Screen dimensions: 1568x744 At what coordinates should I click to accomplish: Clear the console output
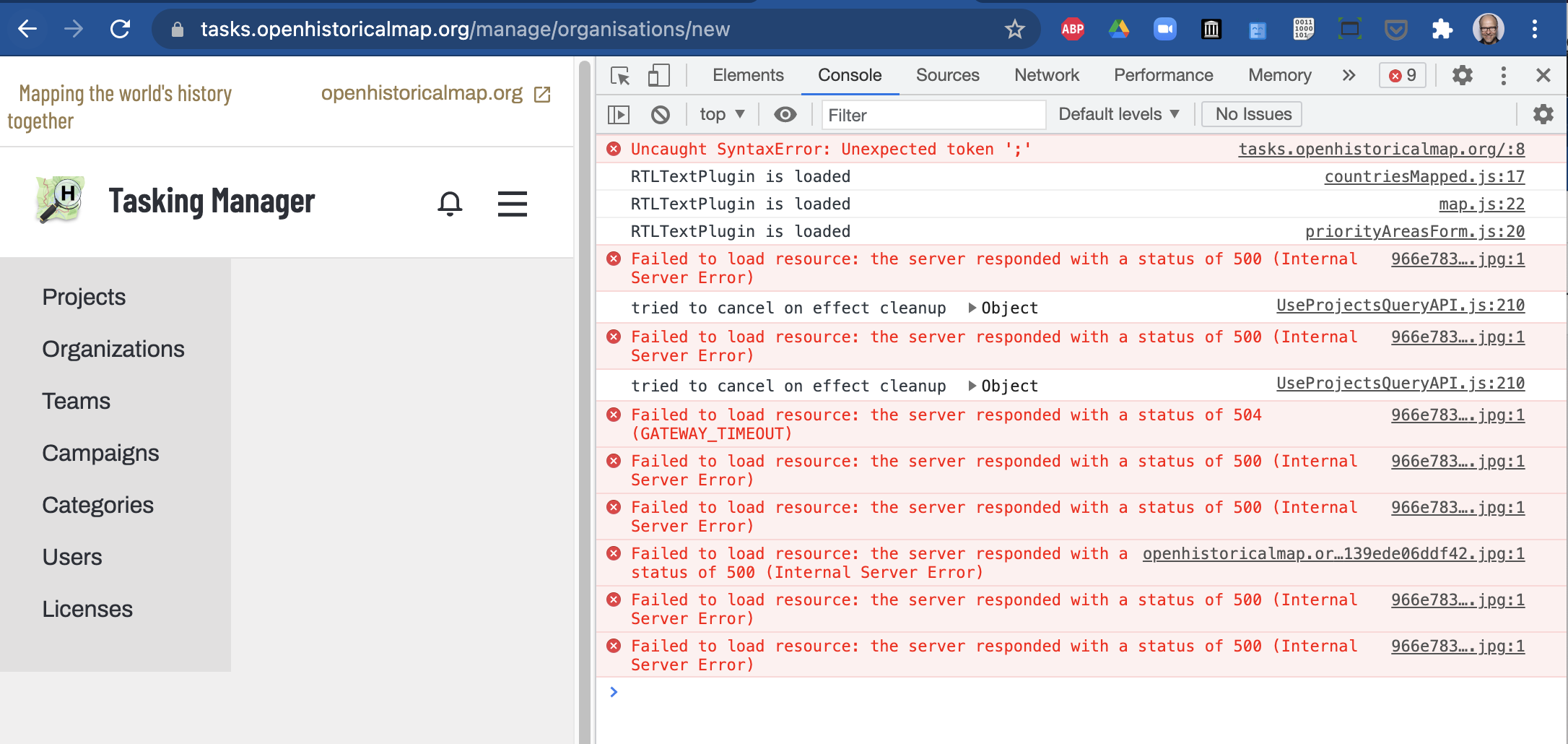(x=659, y=114)
